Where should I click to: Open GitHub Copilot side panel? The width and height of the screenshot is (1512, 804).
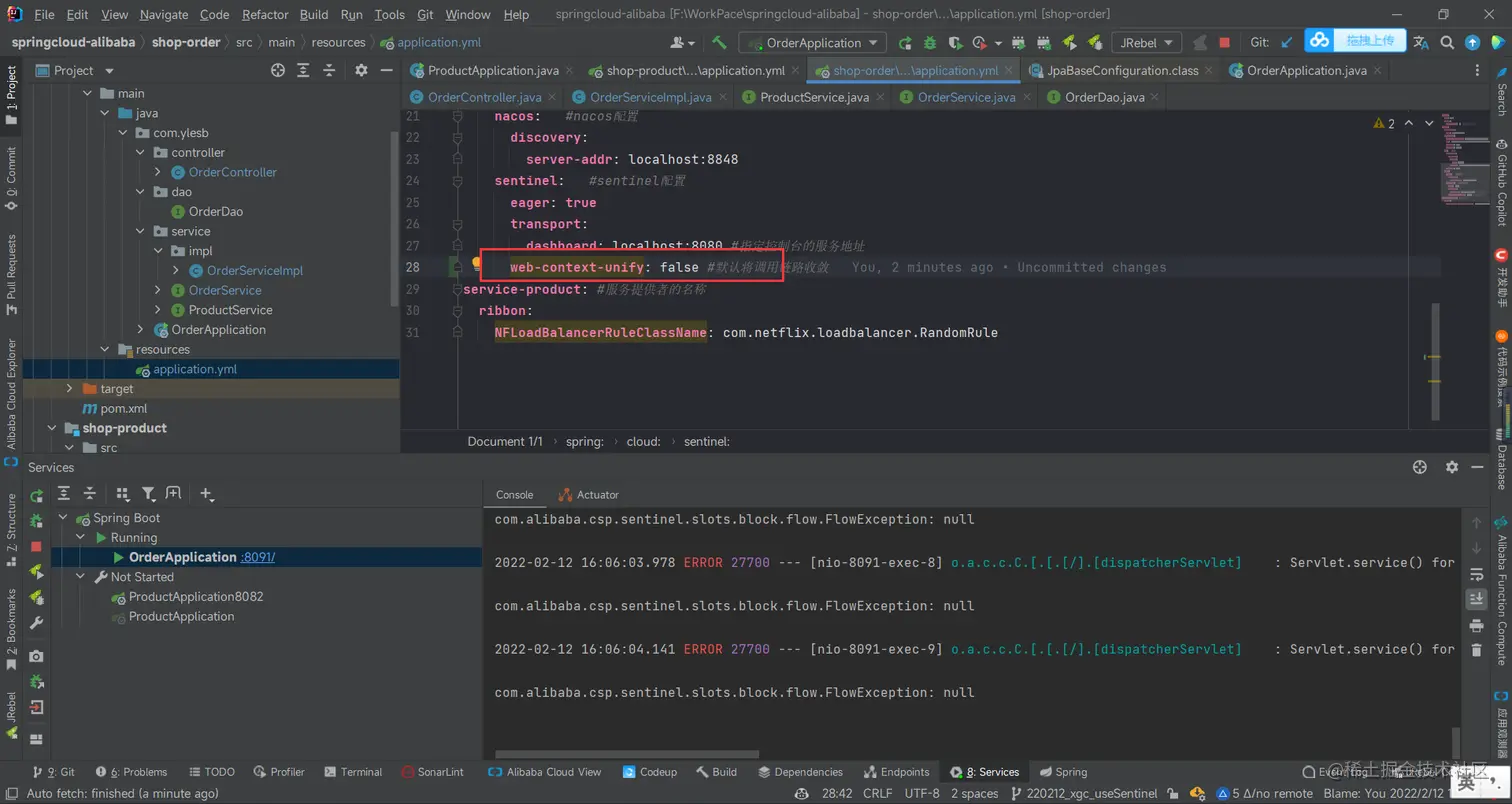point(1501,183)
